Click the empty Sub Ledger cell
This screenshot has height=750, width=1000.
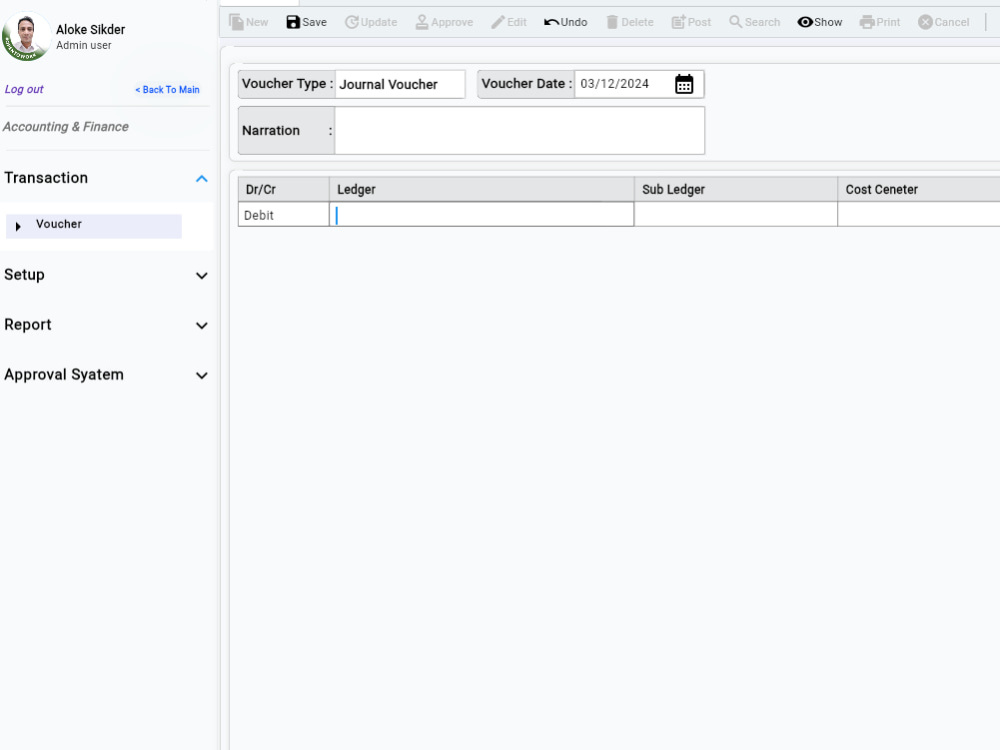tap(735, 215)
